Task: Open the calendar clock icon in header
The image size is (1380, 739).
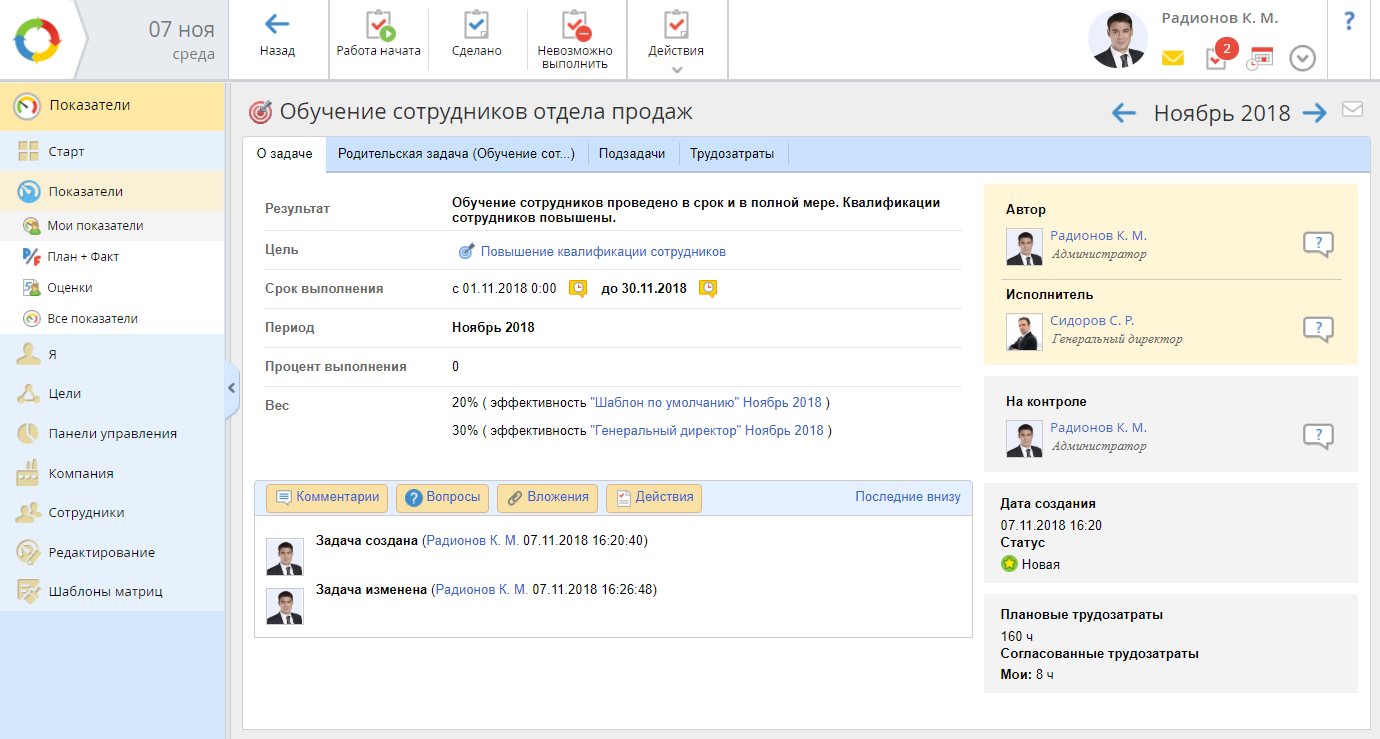Action: click(1259, 58)
